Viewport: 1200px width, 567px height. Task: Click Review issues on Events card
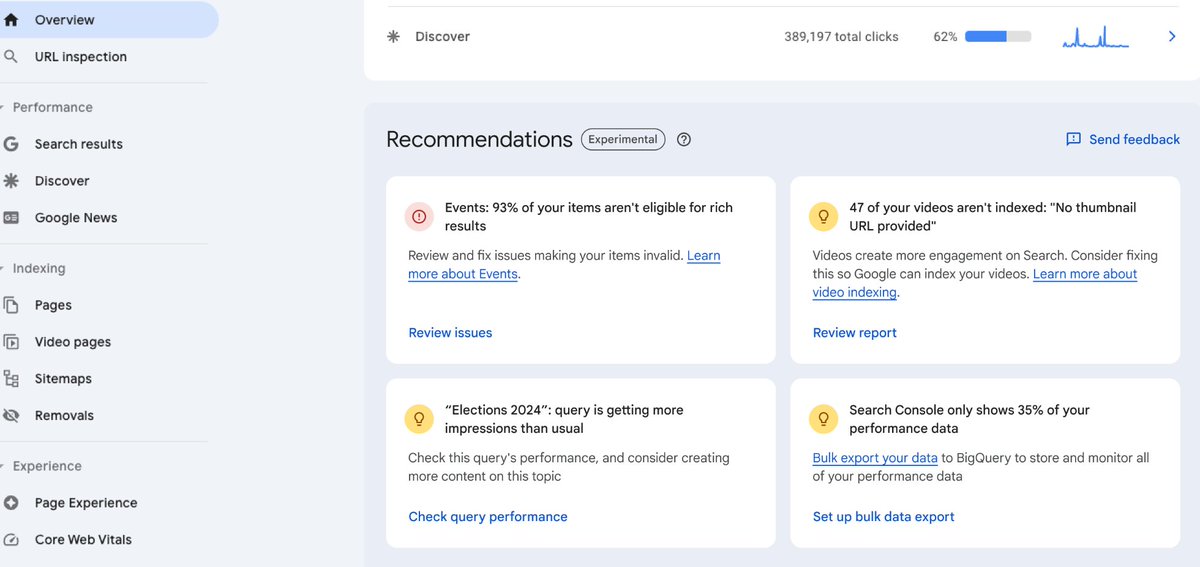click(450, 333)
